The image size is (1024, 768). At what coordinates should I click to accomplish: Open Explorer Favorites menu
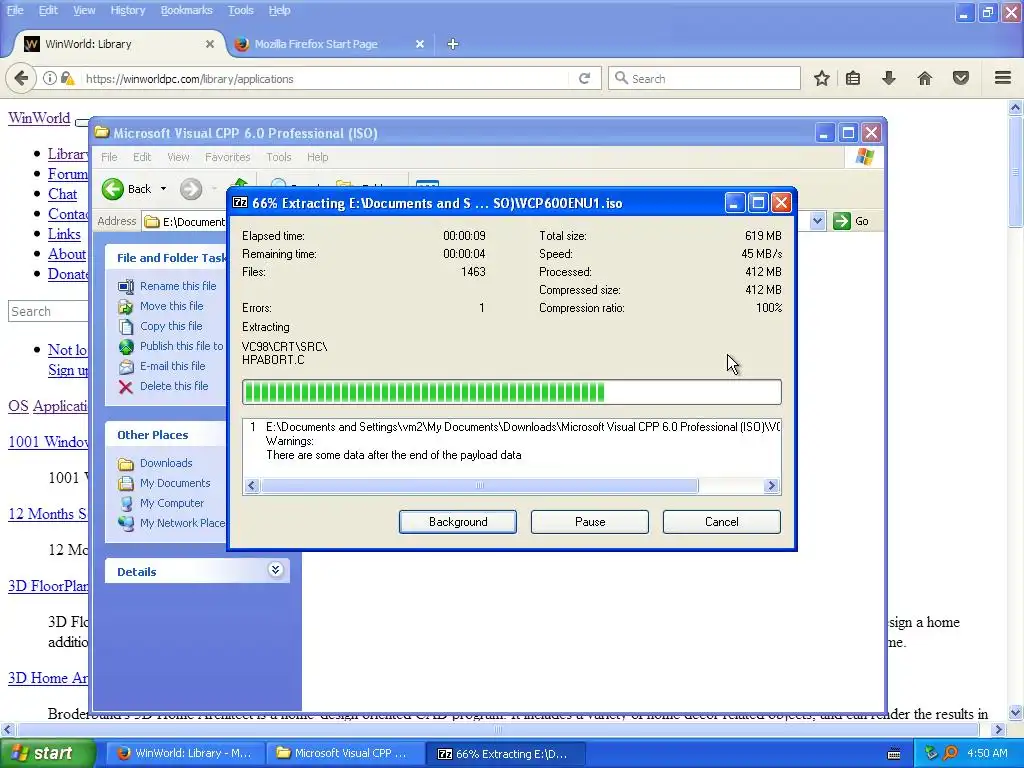(x=227, y=157)
